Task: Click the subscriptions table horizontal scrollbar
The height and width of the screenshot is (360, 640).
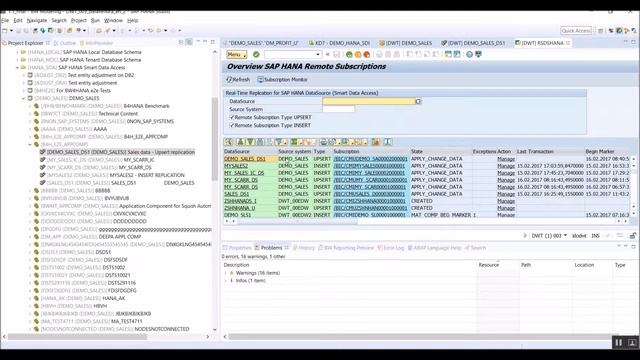Action: coord(297,221)
